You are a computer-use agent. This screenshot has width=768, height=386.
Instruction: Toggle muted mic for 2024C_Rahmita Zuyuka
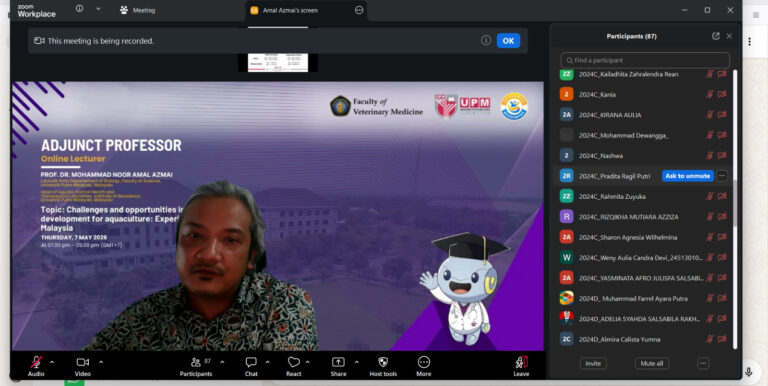point(710,196)
